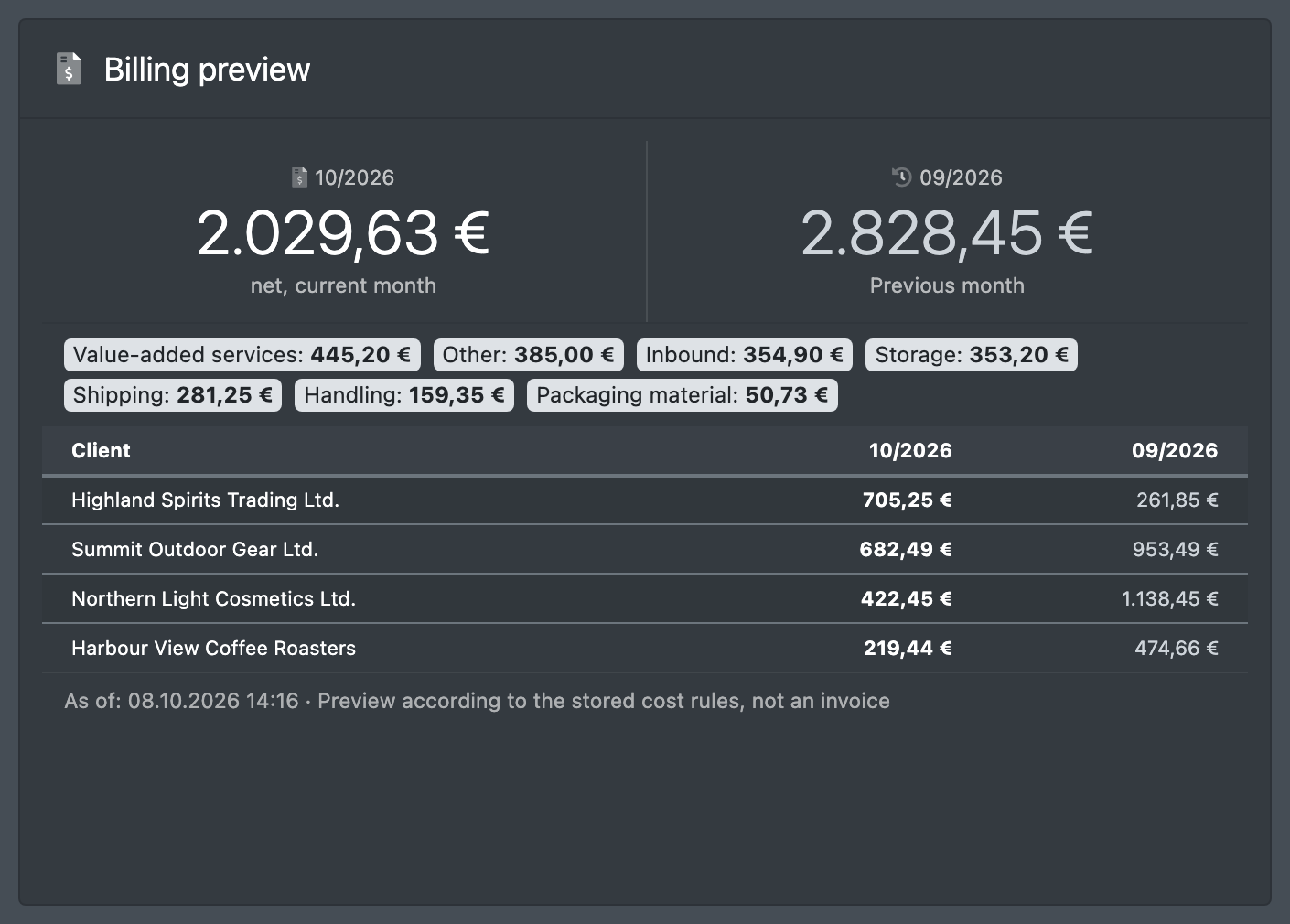1290x924 pixels.
Task: Select the current month total 2.029,63 €
Action: 343,232
